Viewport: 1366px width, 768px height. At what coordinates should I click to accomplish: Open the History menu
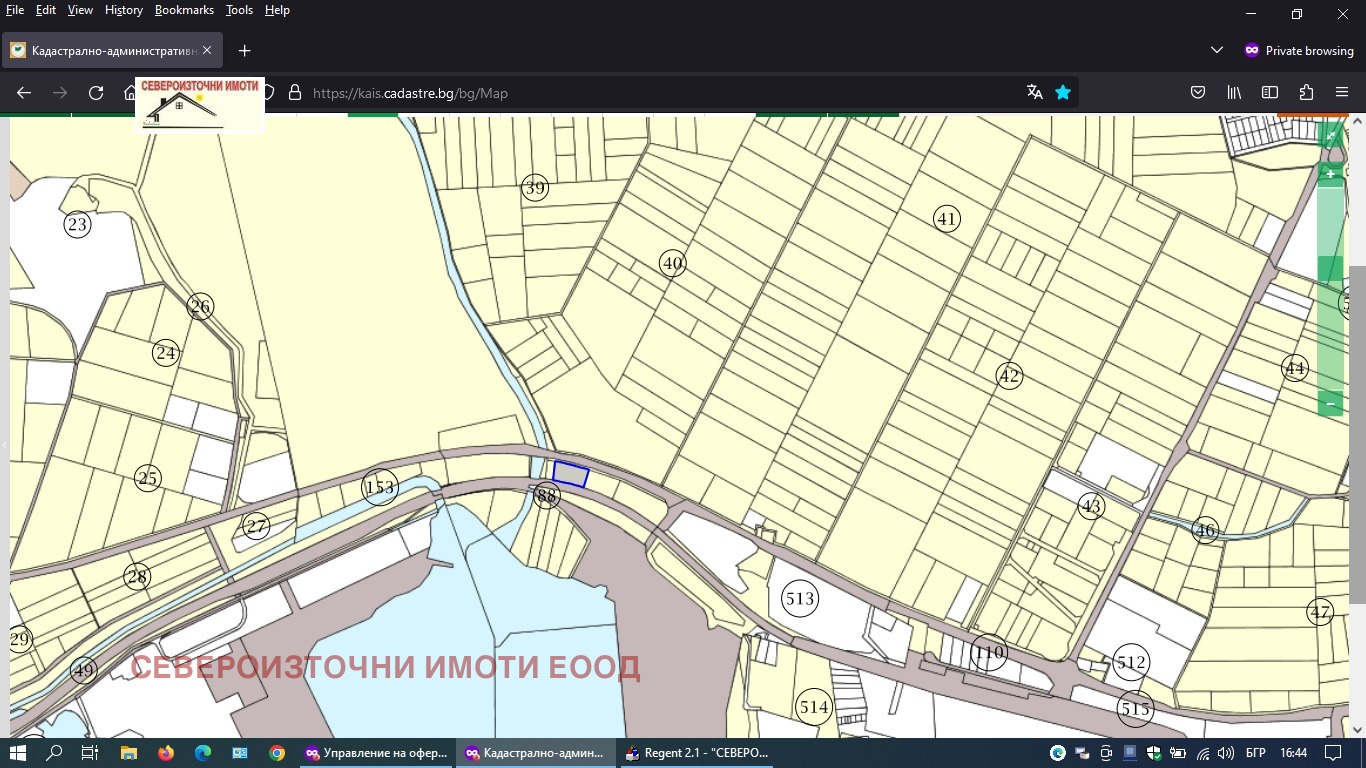[124, 10]
